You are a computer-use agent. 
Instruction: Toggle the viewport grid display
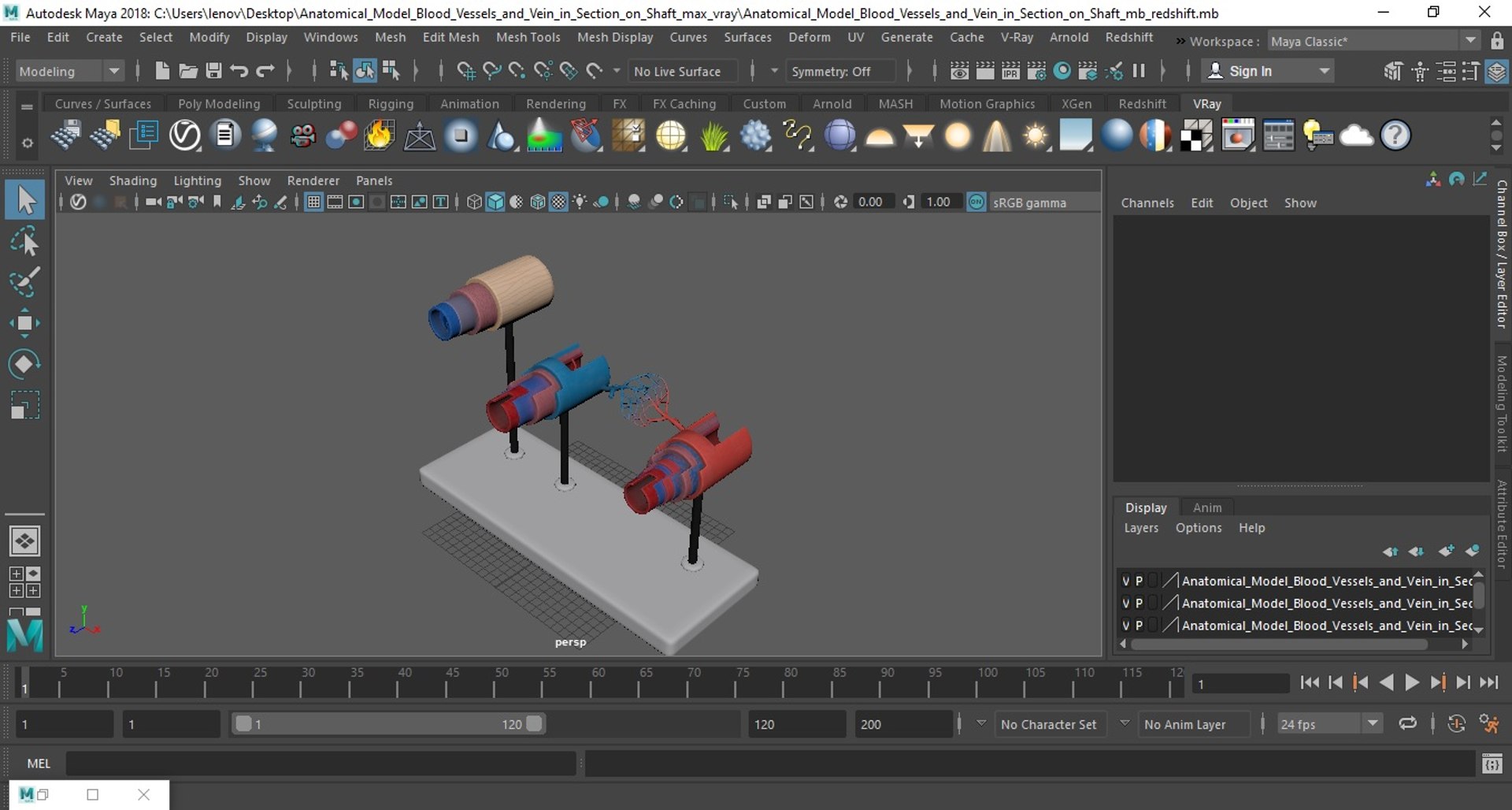point(313,202)
